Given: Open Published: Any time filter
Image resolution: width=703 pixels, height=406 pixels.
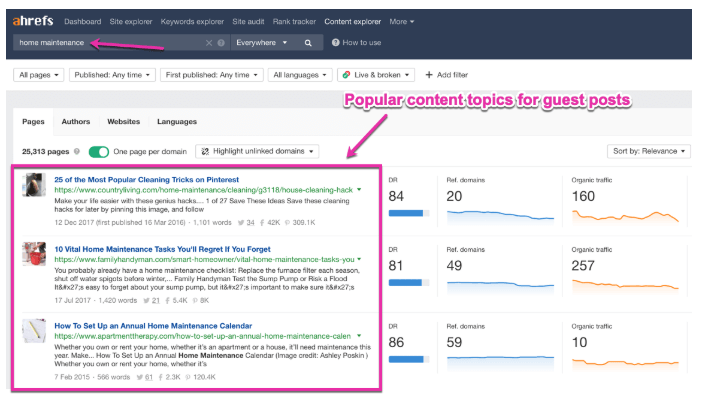Looking at the screenshot, I should (112, 75).
